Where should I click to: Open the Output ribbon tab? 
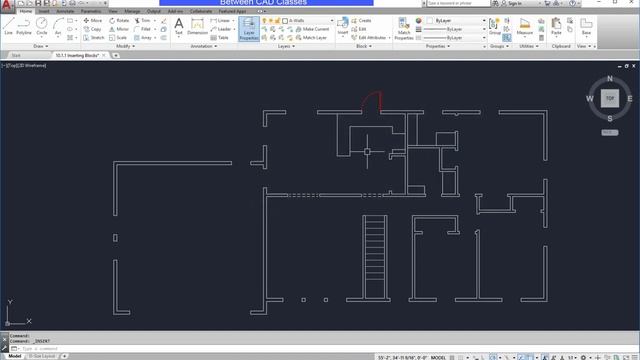154,11
